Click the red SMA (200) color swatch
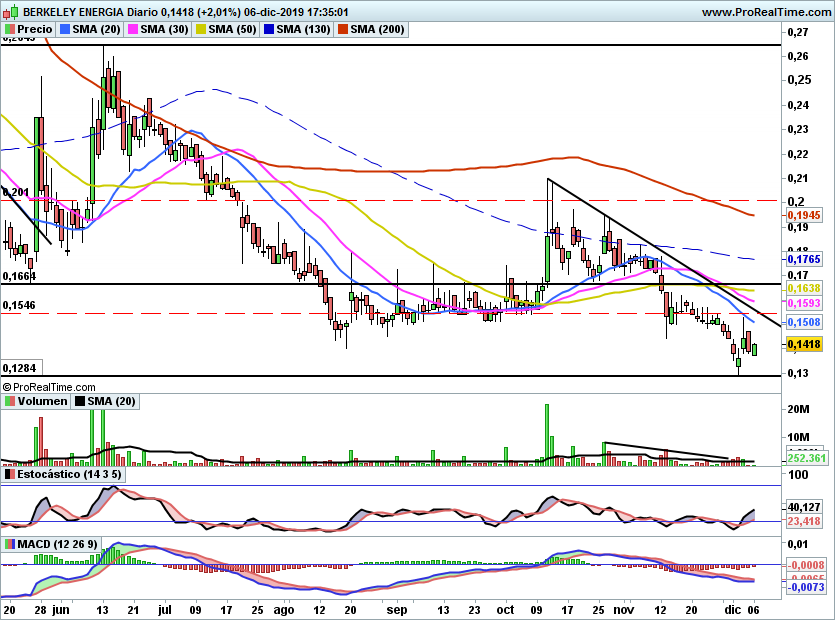This screenshot has height=620, width=835. click(343, 29)
